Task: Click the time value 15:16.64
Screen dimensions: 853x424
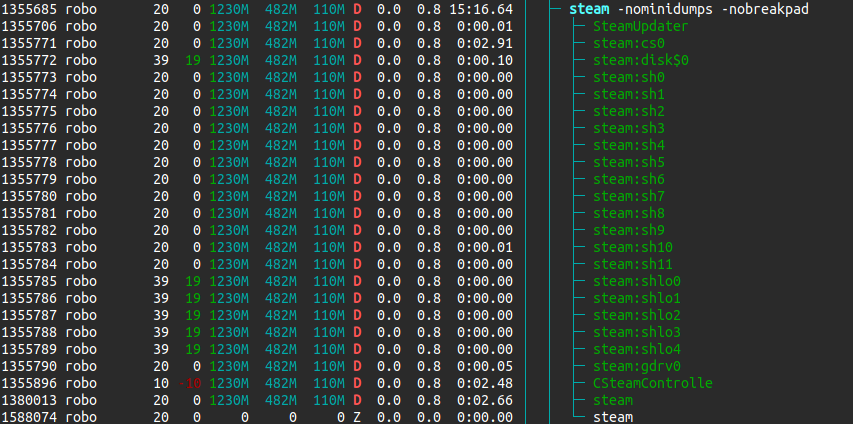Action: click(481, 9)
